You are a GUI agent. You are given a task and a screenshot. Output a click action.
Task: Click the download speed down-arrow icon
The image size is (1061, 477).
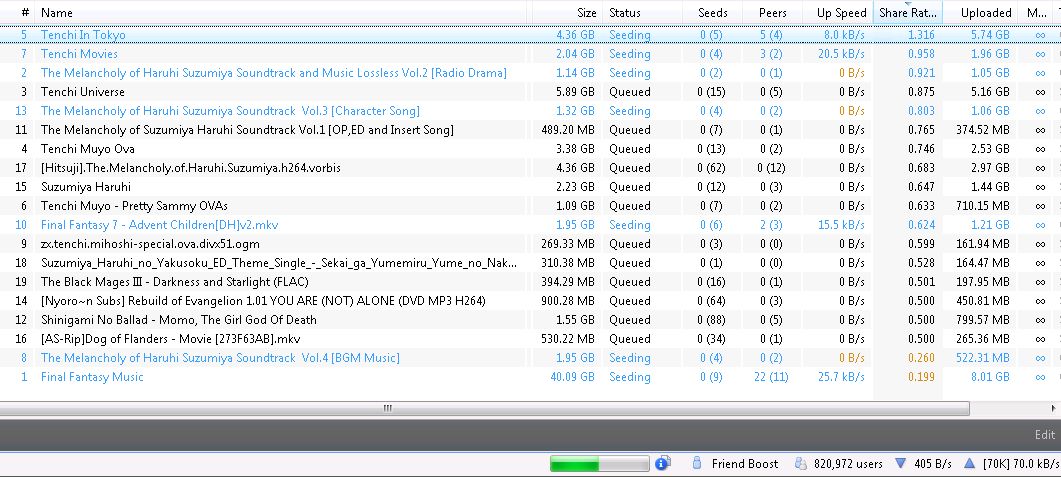click(900, 463)
